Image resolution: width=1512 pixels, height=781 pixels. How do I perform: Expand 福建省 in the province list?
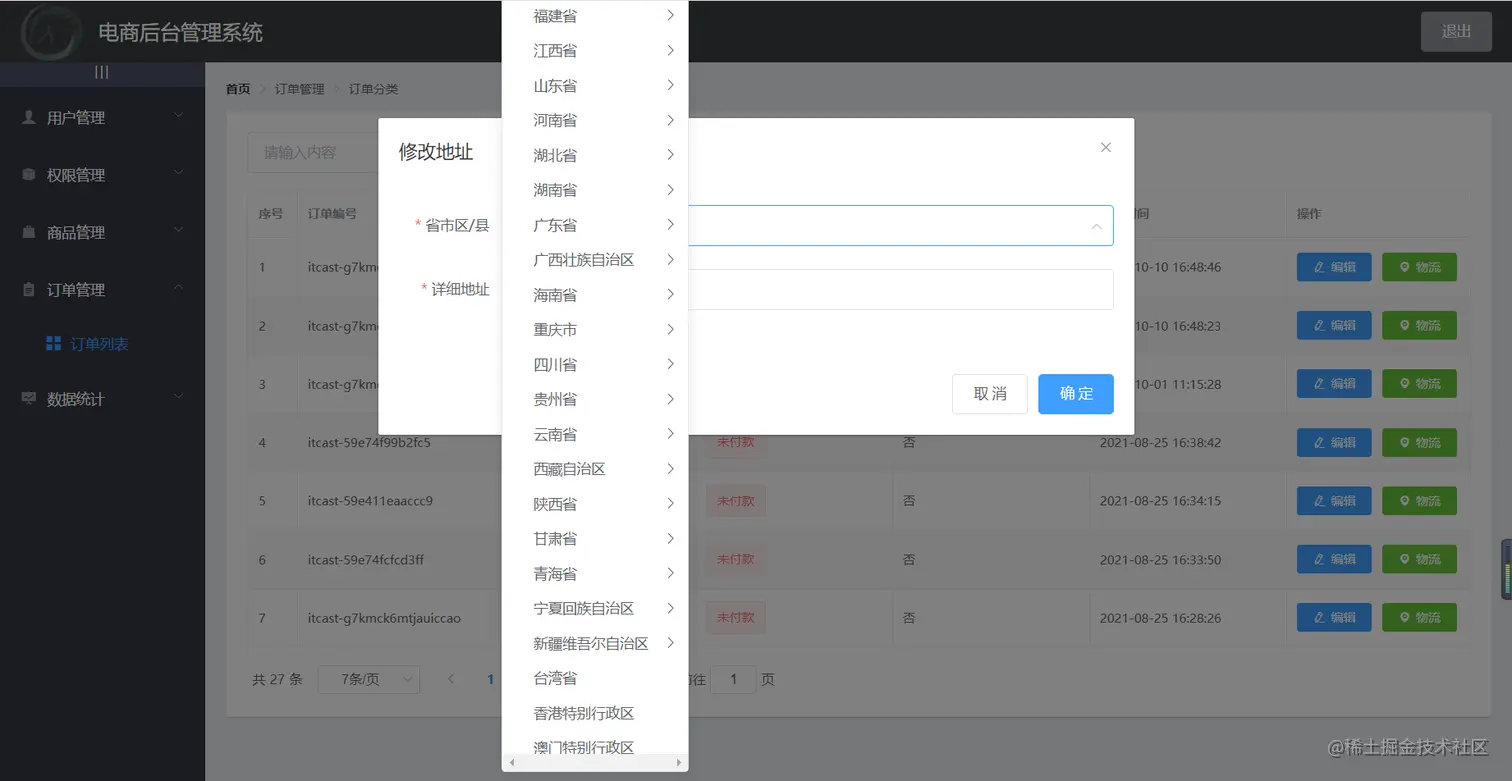pyautogui.click(x=595, y=16)
